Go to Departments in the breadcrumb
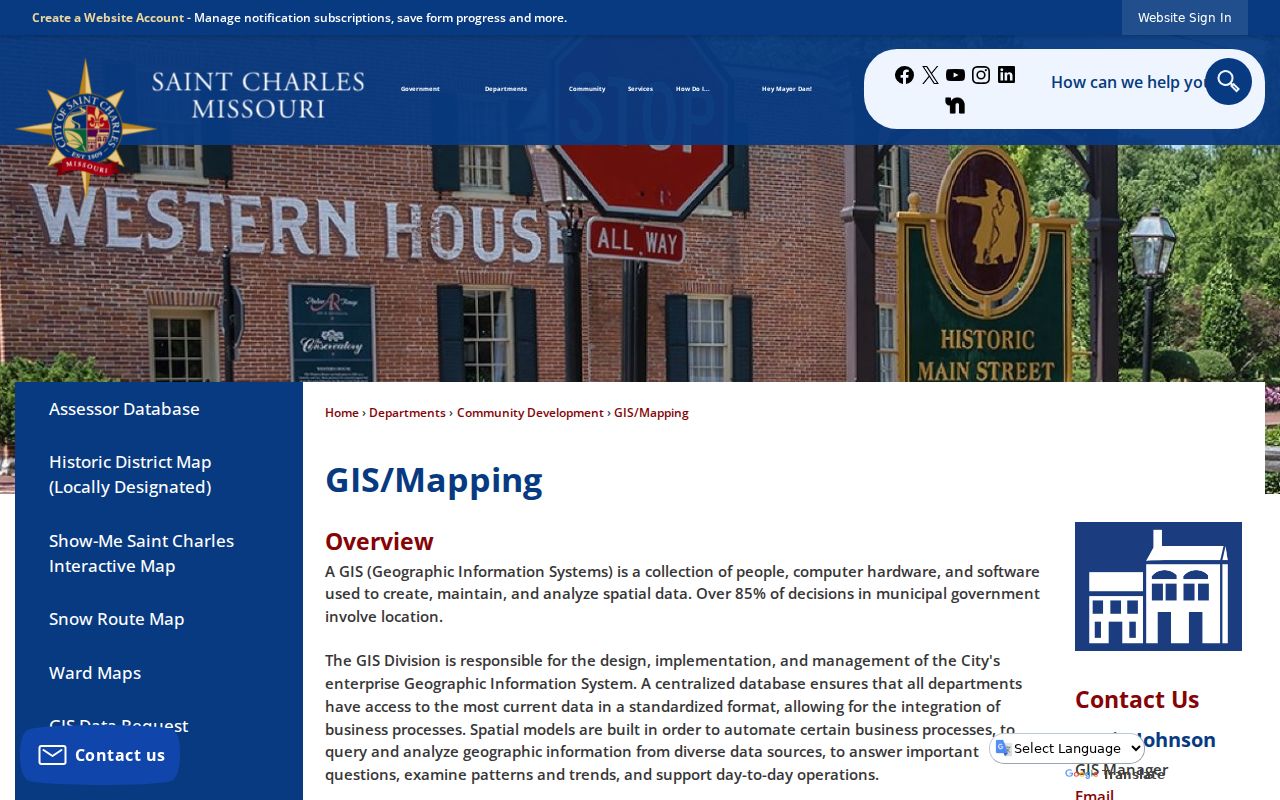Image resolution: width=1280 pixels, height=800 pixels. point(407,413)
